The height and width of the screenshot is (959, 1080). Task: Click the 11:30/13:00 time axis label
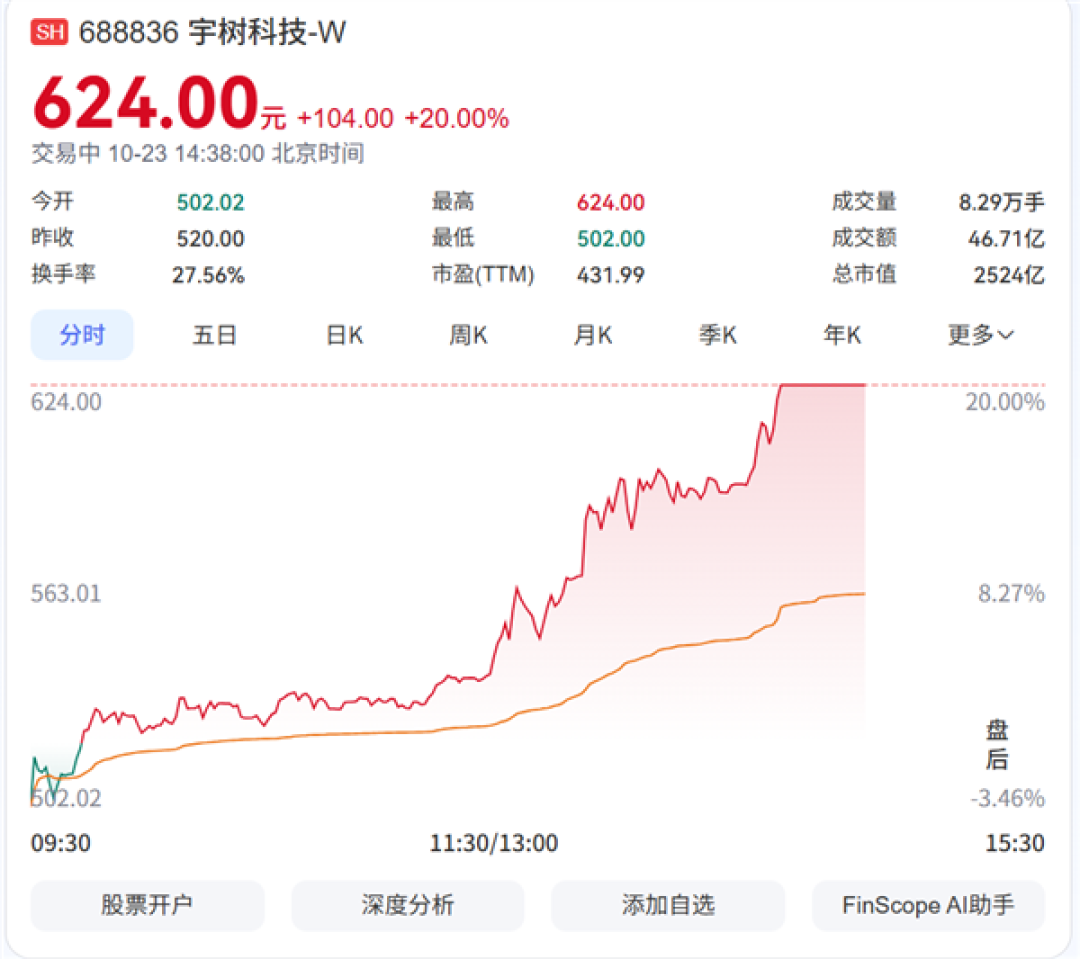point(494,843)
